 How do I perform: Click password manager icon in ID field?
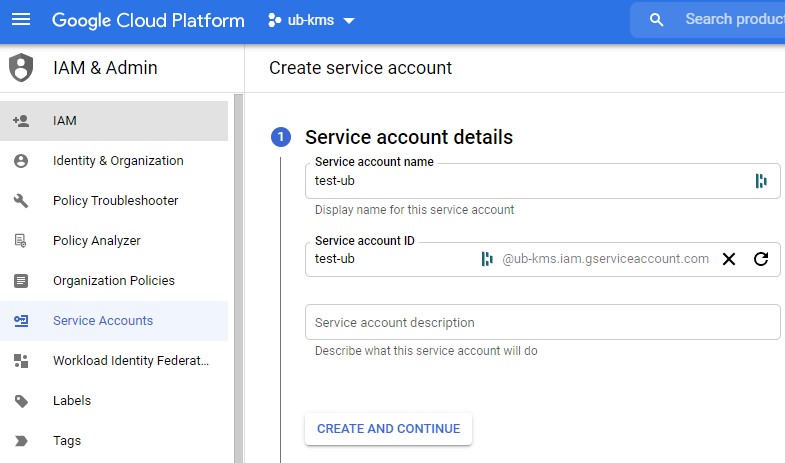click(x=487, y=259)
